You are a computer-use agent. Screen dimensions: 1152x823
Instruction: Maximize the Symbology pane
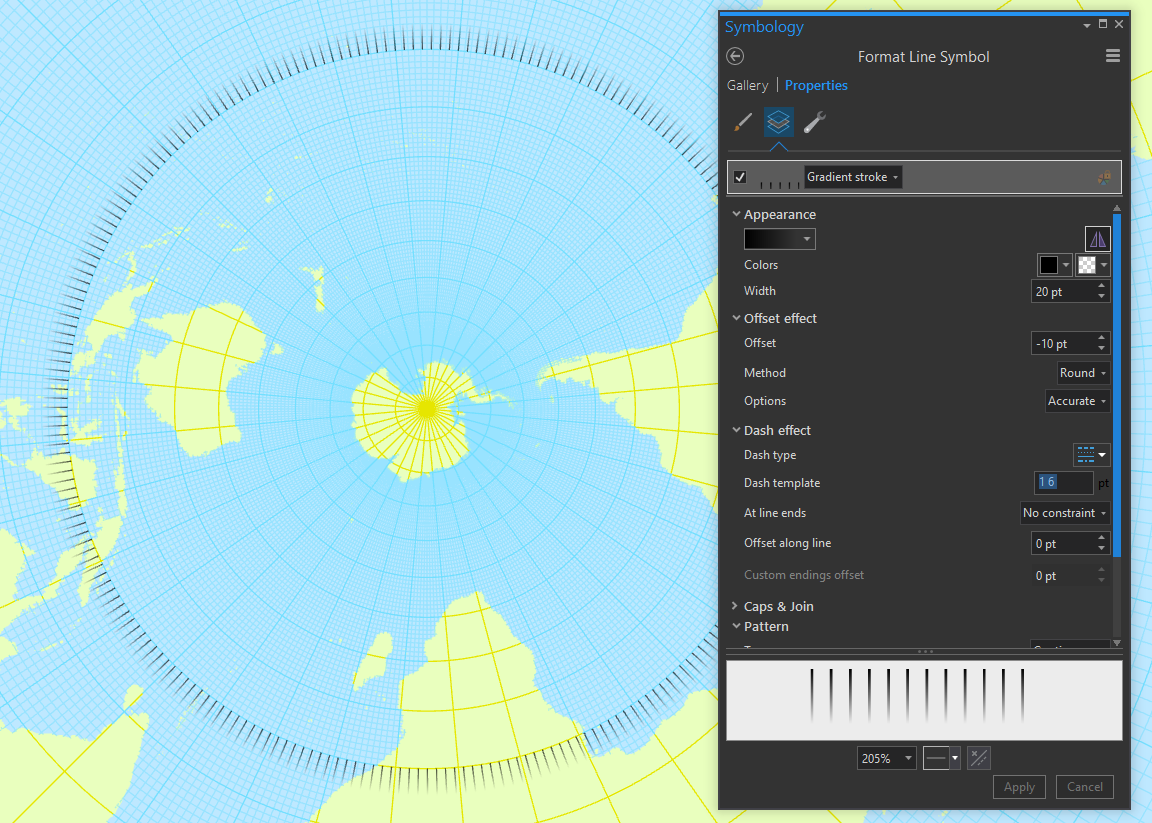click(x=1103, y=24)
